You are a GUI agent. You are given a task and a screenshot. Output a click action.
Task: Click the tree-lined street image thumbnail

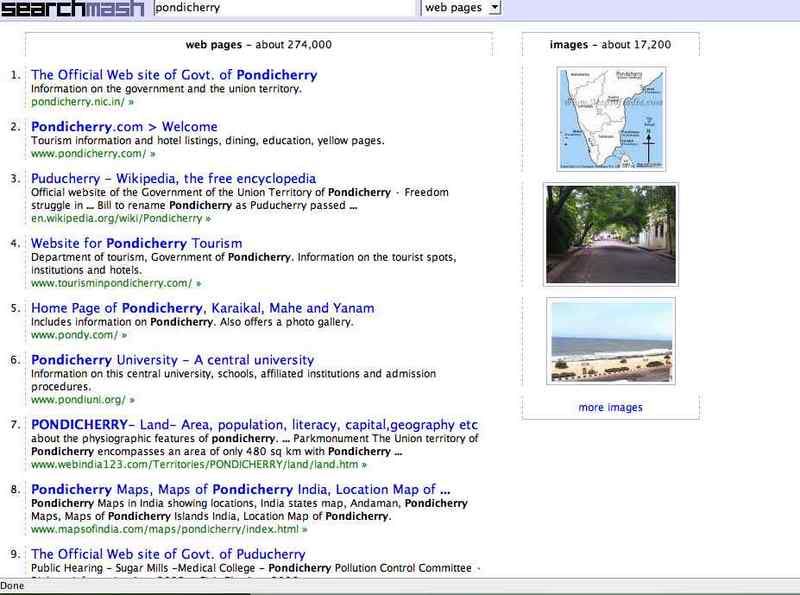pyautogui.click(x=611, y=234)
